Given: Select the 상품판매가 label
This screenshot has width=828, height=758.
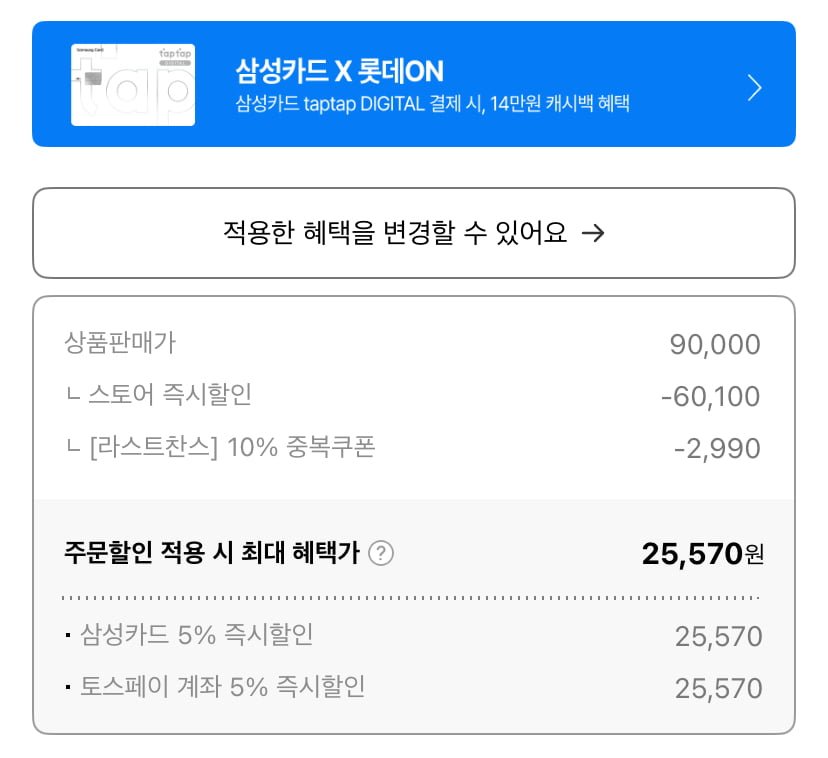Looking at the screenshot, I should point(119,343).
